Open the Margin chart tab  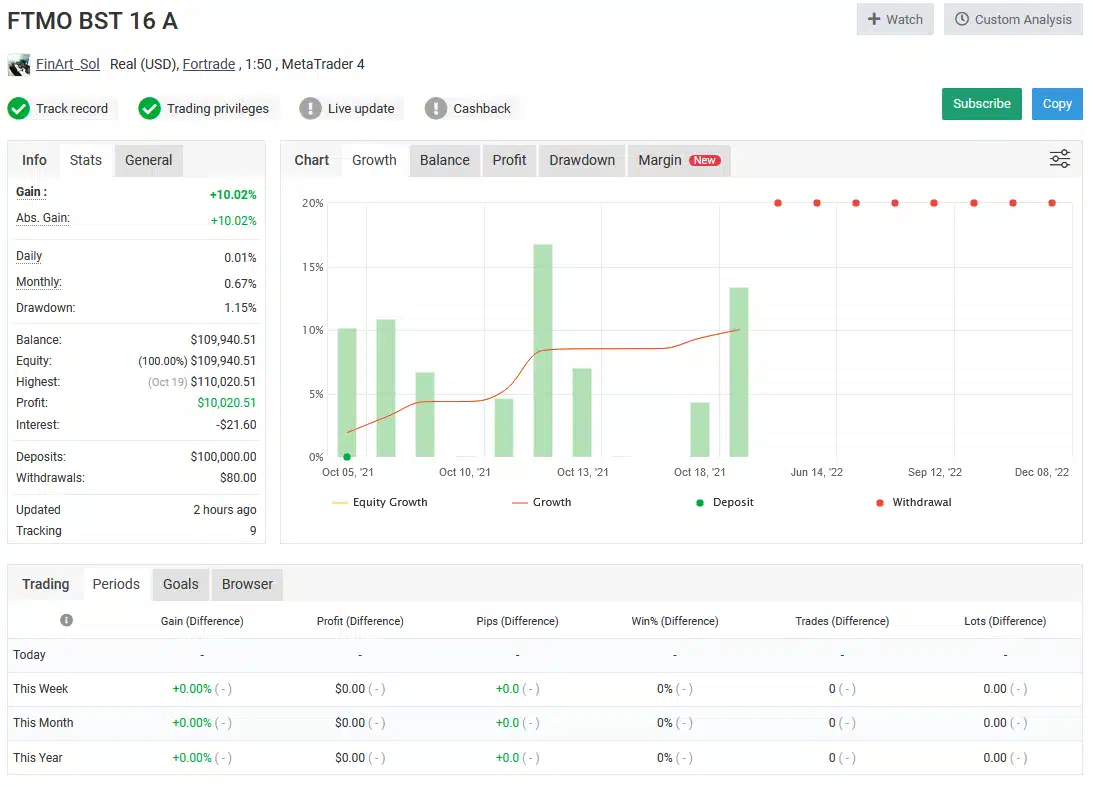tap(679, 160)
